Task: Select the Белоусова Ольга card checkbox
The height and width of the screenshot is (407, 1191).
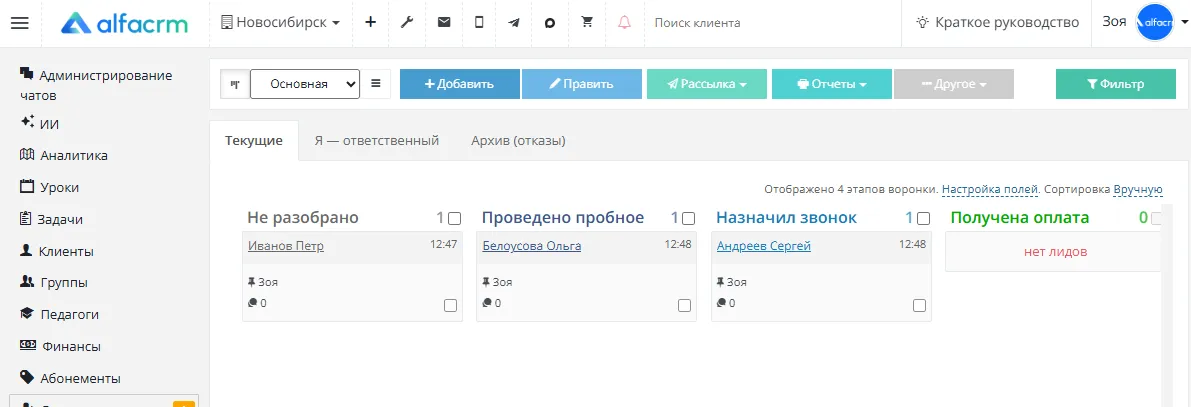Action: click(684, 305)
